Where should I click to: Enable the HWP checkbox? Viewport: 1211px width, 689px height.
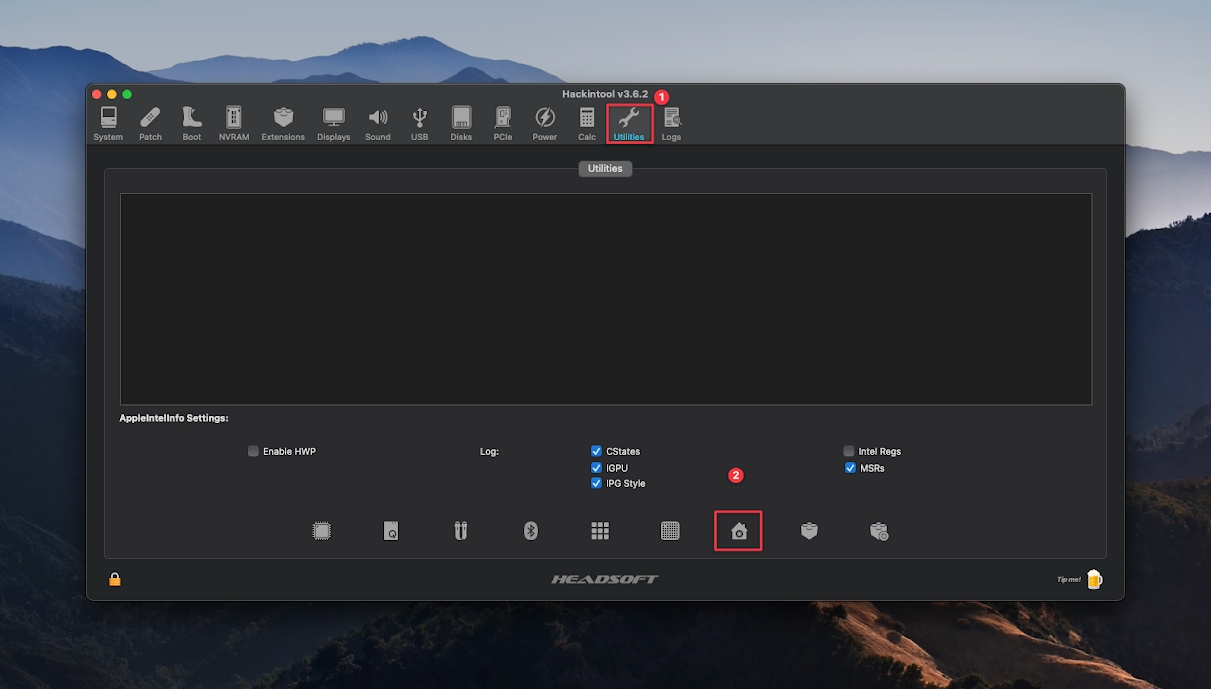(x=254, y=451)
